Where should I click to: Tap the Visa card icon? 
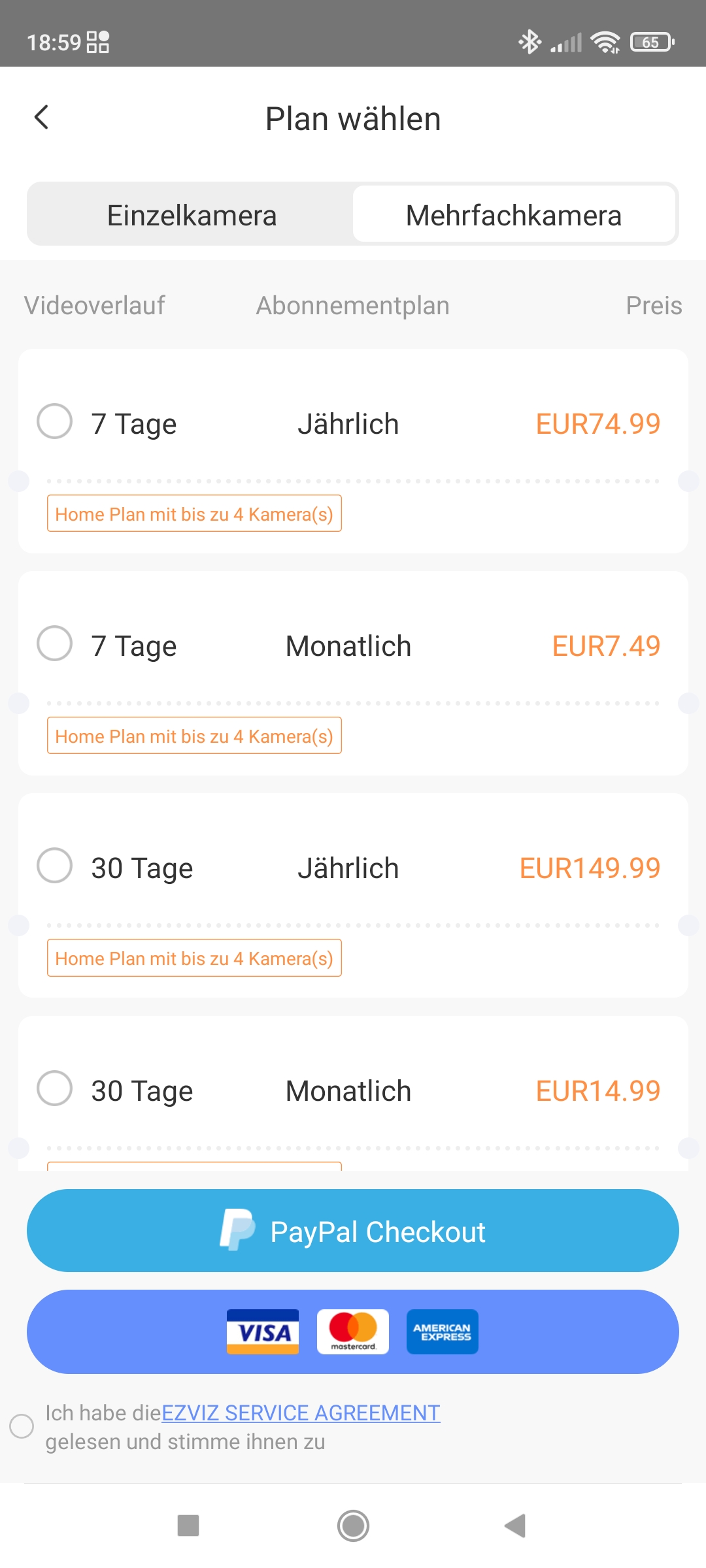point(263,1331)
